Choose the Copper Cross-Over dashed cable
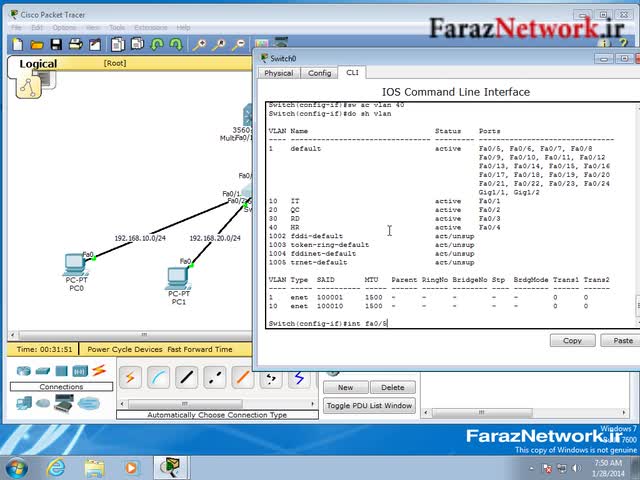Viewport: 640px width, 480px height. pyautogui.click(x=215, y=378)
